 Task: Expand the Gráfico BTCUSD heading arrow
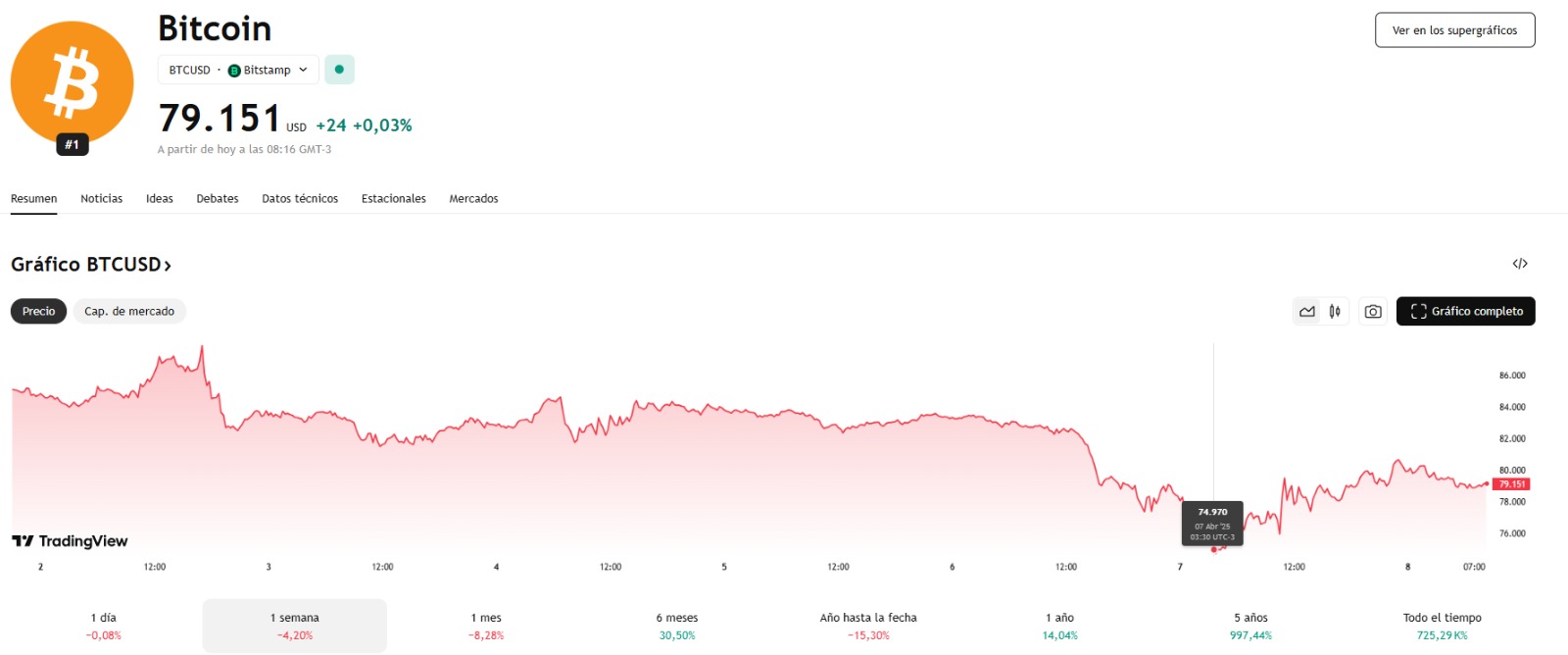click(168, 266)
